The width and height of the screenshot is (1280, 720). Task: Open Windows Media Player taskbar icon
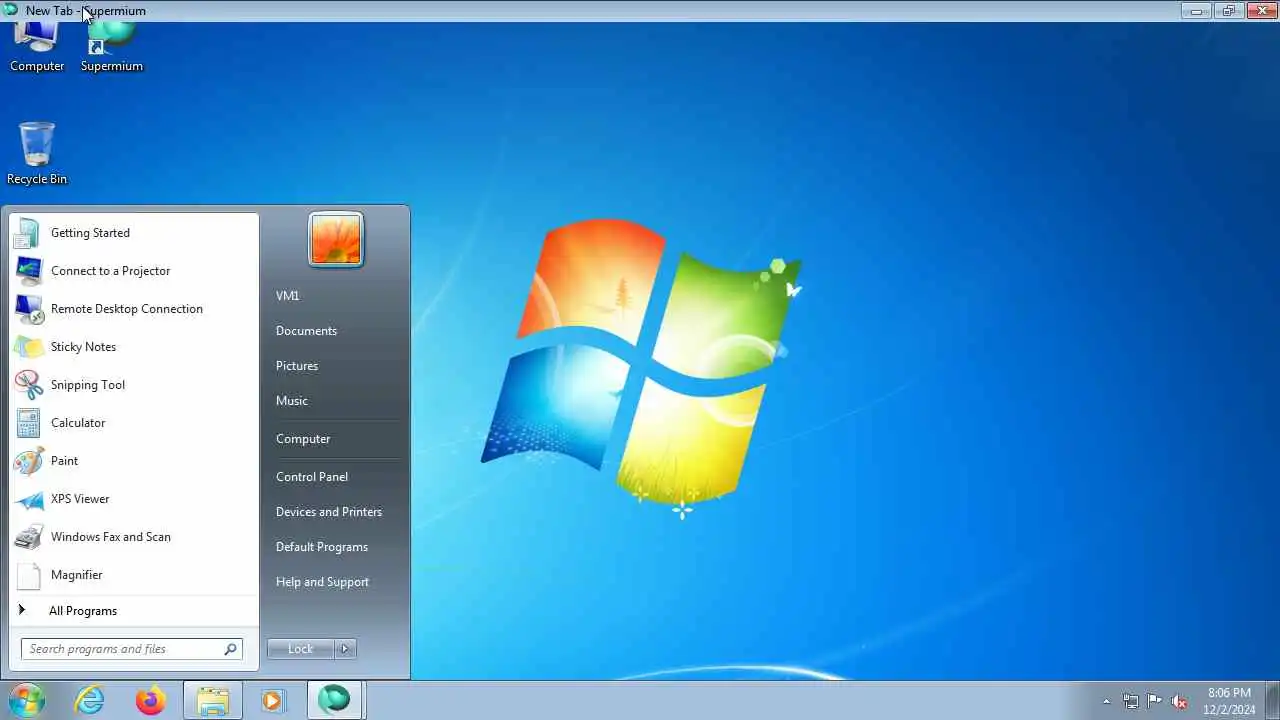(272, 701)
